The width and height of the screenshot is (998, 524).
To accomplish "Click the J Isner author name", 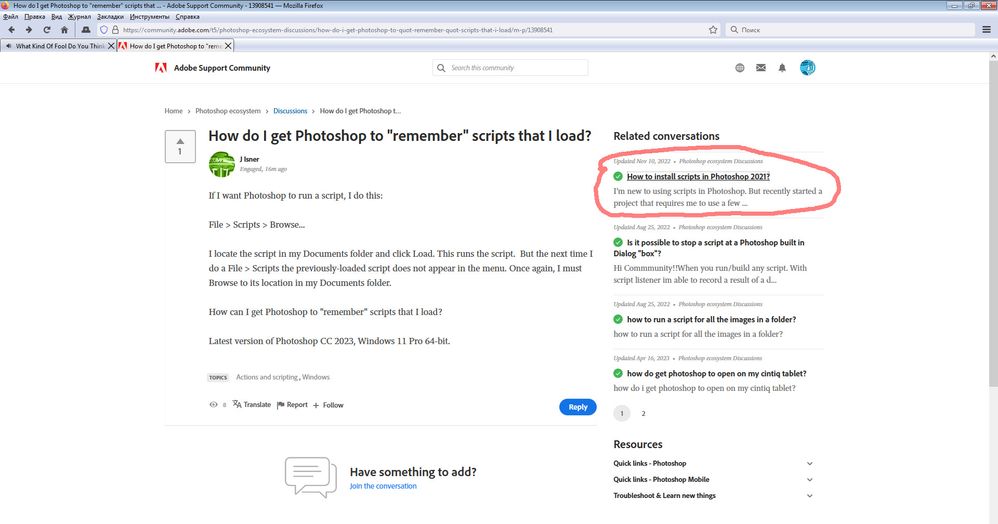I will (249, 159).
